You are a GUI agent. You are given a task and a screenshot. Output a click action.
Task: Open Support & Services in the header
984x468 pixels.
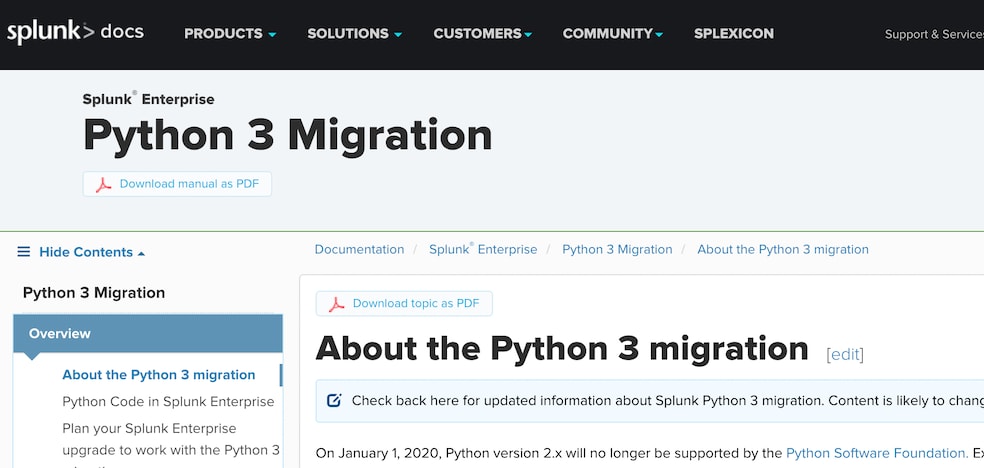(x=934, y=35)
